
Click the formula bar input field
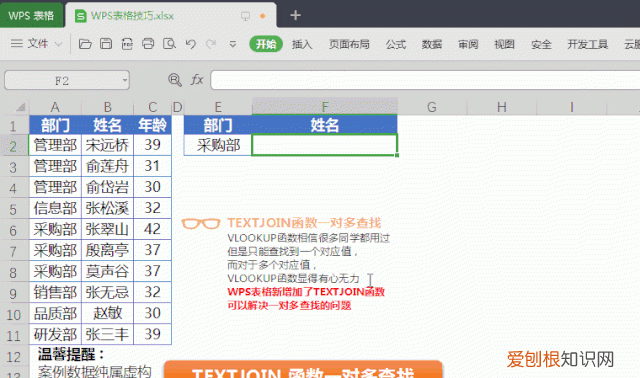click(425, 80)
